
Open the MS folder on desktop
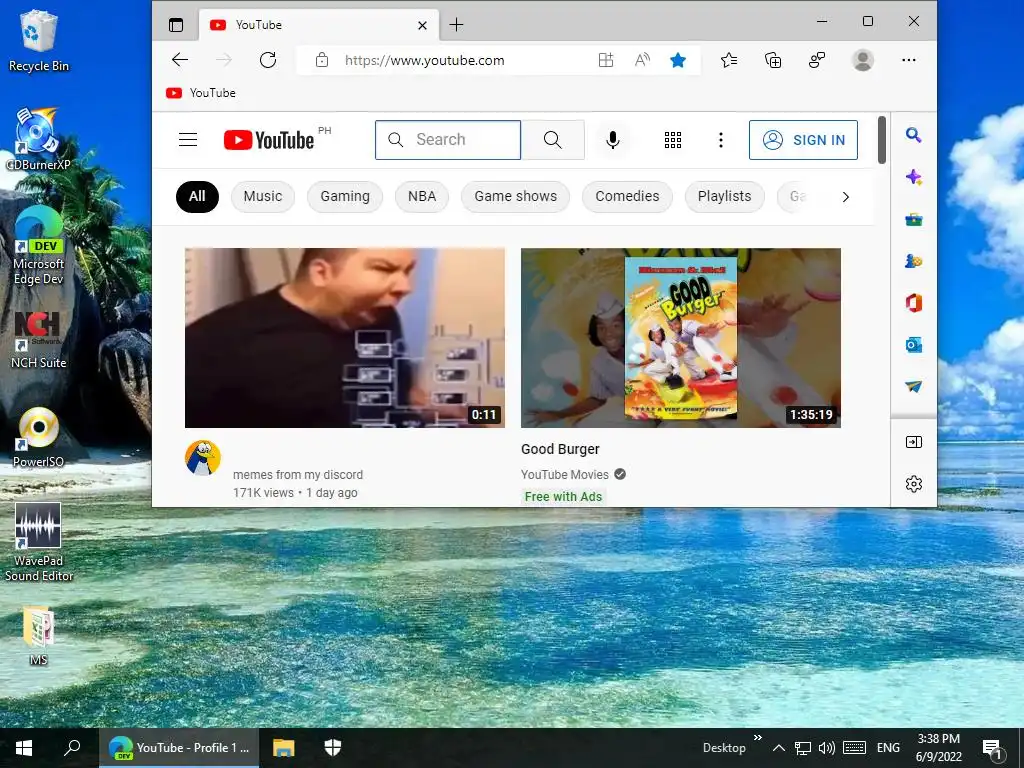(39, 635)
